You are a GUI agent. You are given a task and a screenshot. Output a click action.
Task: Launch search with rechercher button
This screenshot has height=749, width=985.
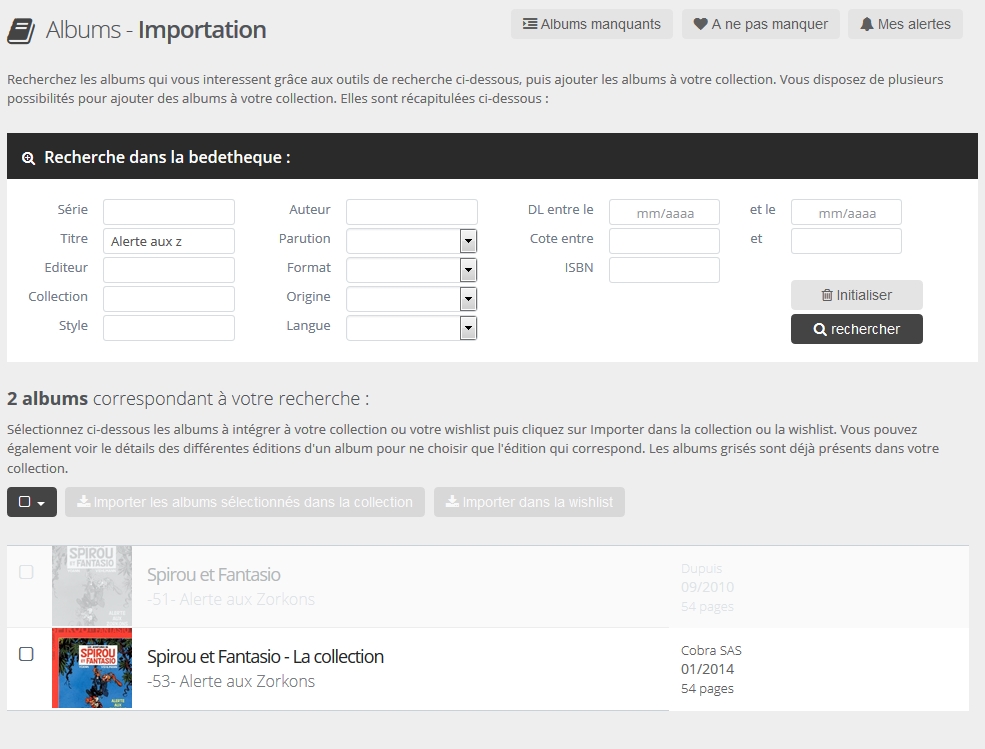856,329
